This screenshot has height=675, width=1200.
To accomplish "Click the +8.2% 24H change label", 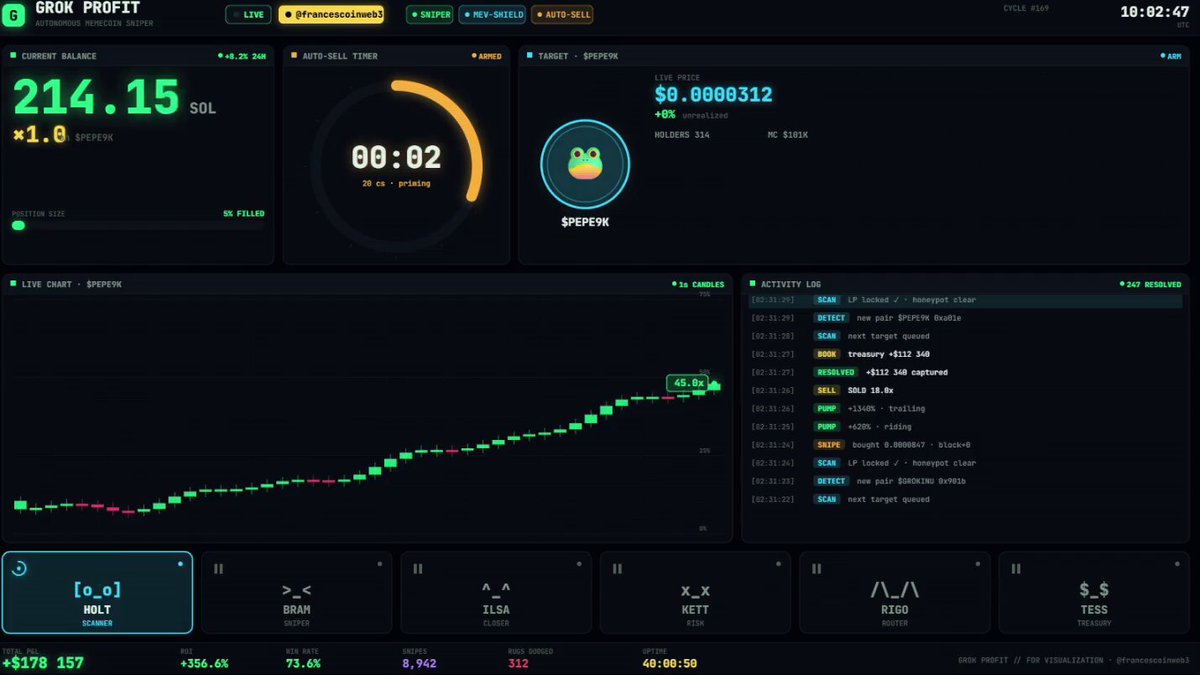I will (242, 57).
